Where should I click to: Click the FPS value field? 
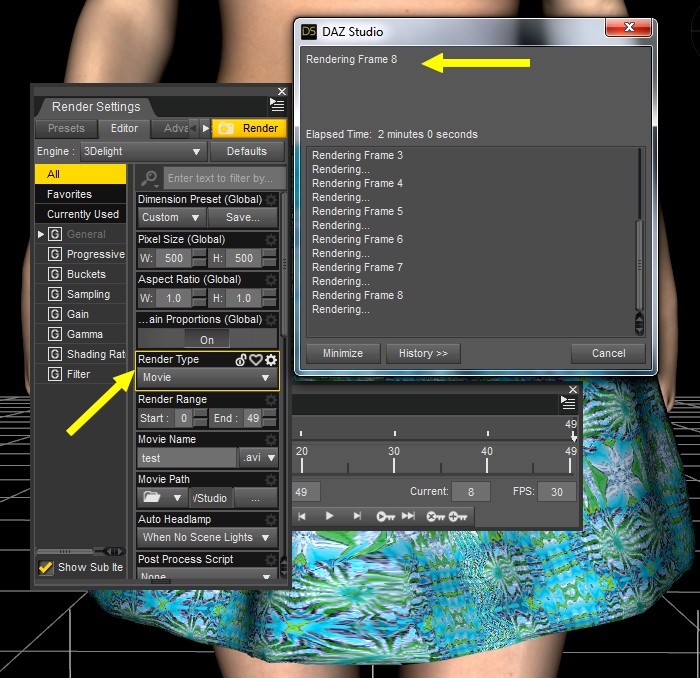(557, 492)
